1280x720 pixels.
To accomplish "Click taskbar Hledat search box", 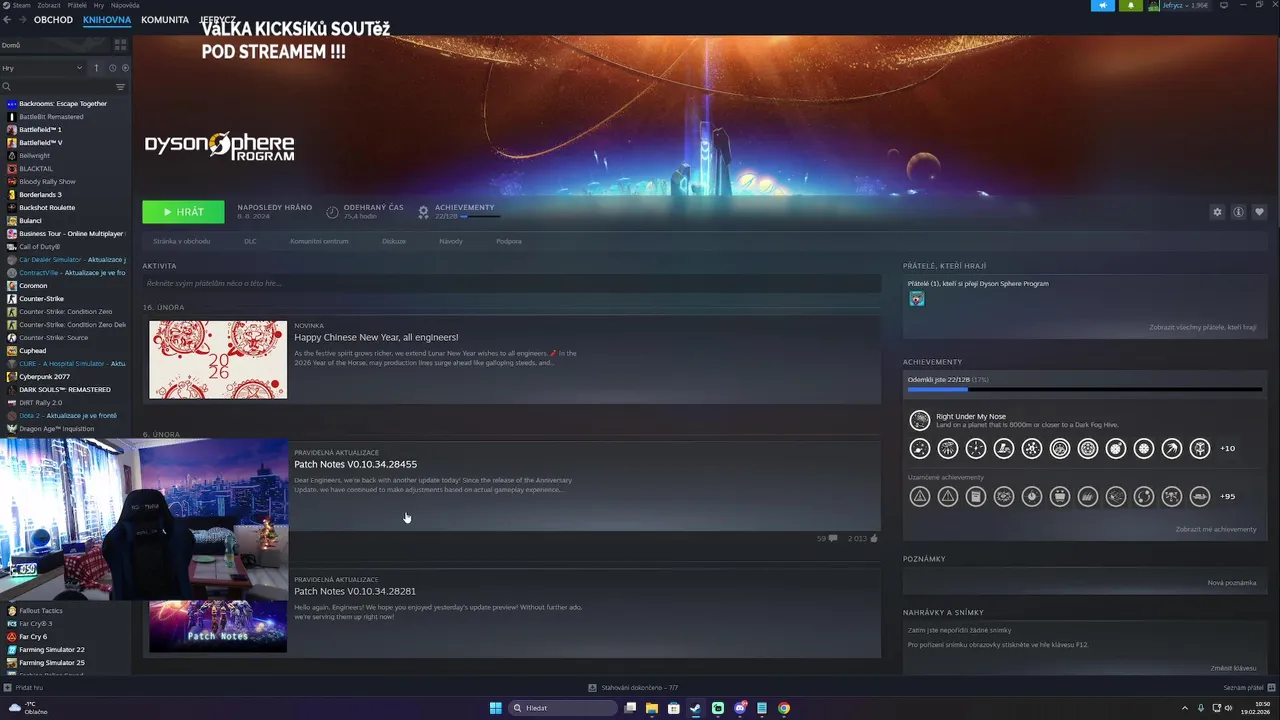I will tap(563, 708).
